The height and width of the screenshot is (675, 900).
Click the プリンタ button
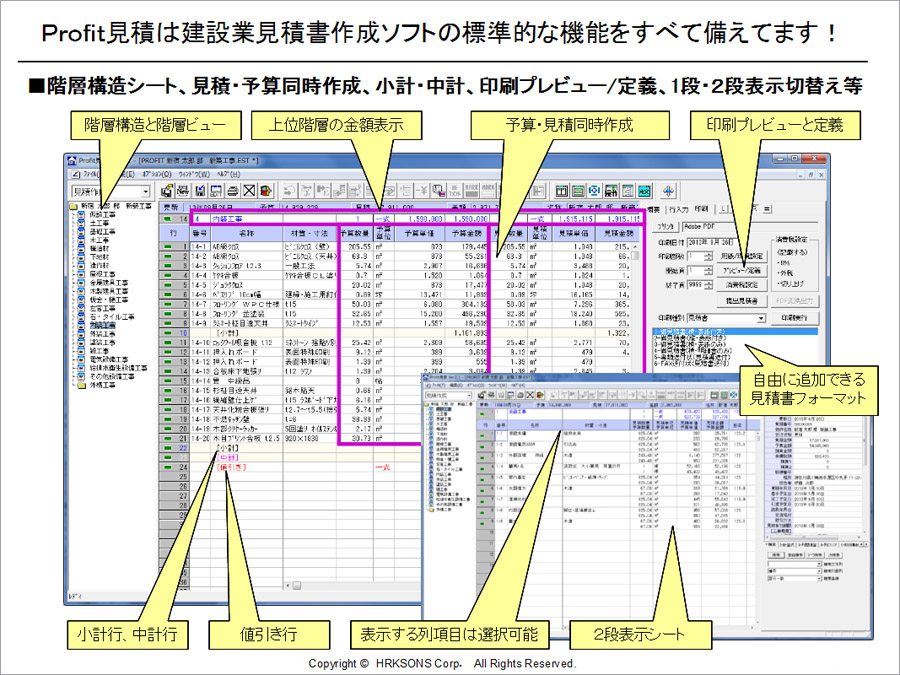tap(666, 227)
